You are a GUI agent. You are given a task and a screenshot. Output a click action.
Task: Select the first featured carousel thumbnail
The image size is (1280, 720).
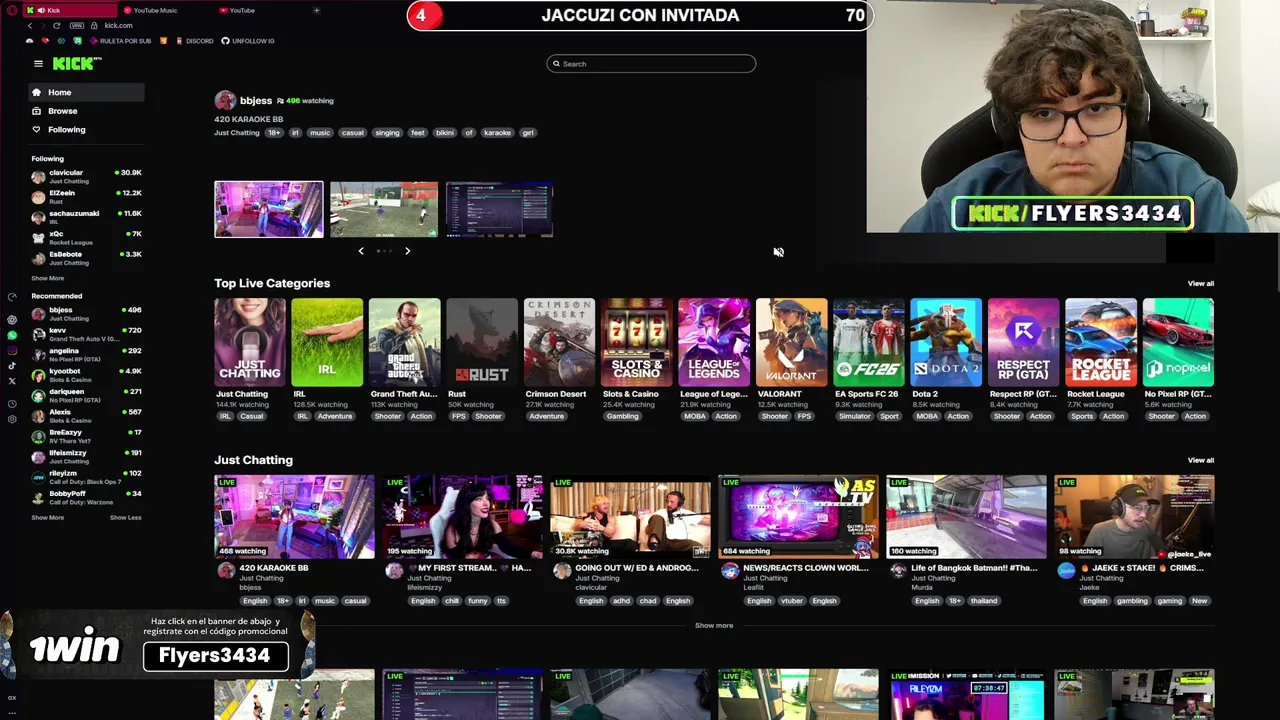click(269, 209)
